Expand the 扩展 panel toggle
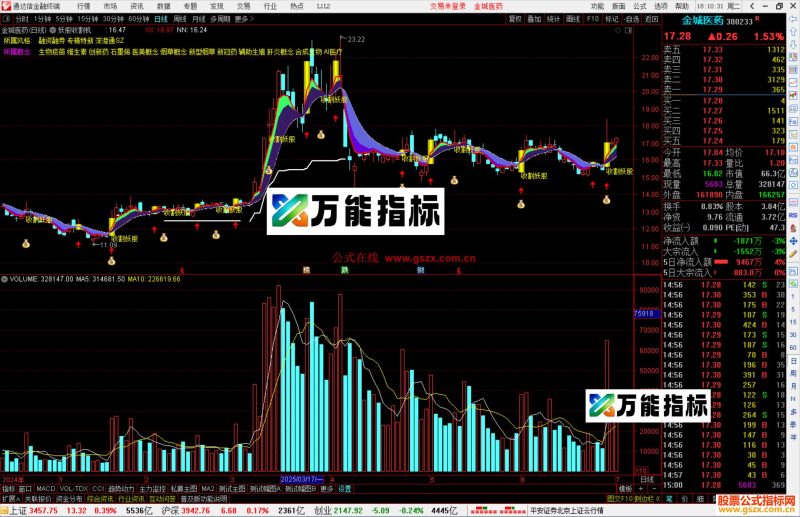800x517 pixels. click(10, 499)
